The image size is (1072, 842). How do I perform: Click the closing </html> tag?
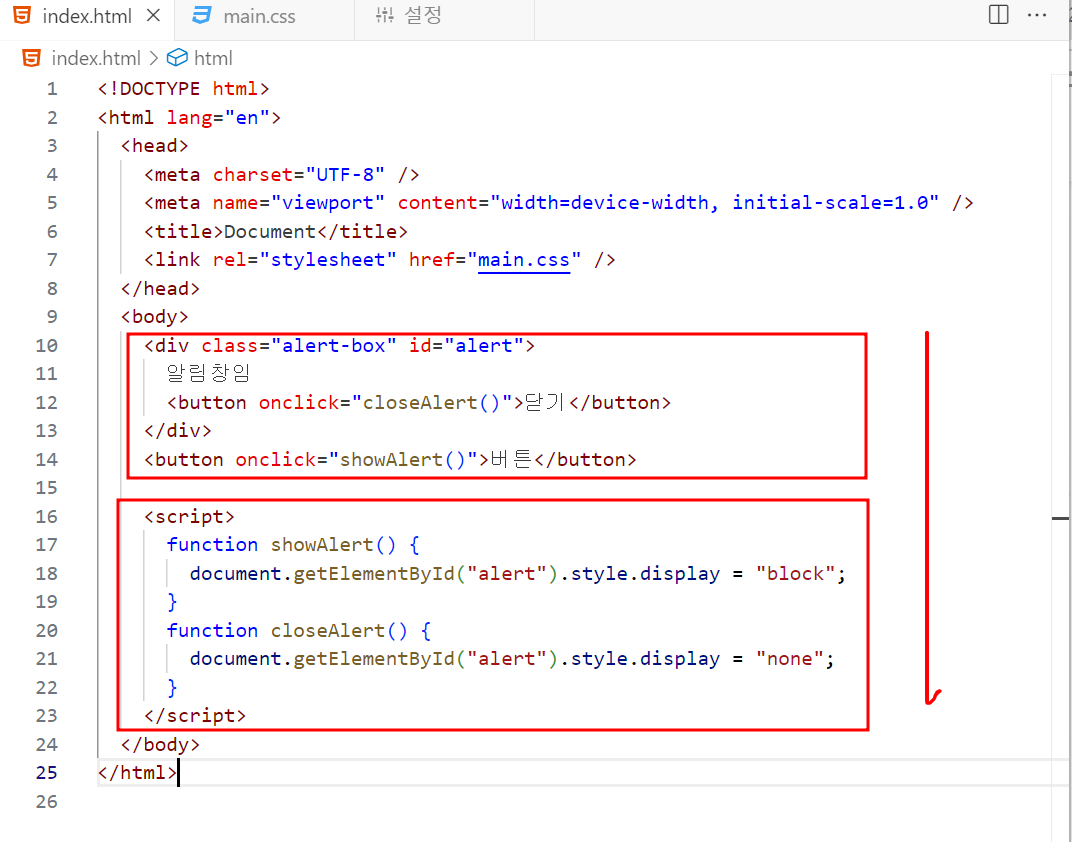point(137,772)
